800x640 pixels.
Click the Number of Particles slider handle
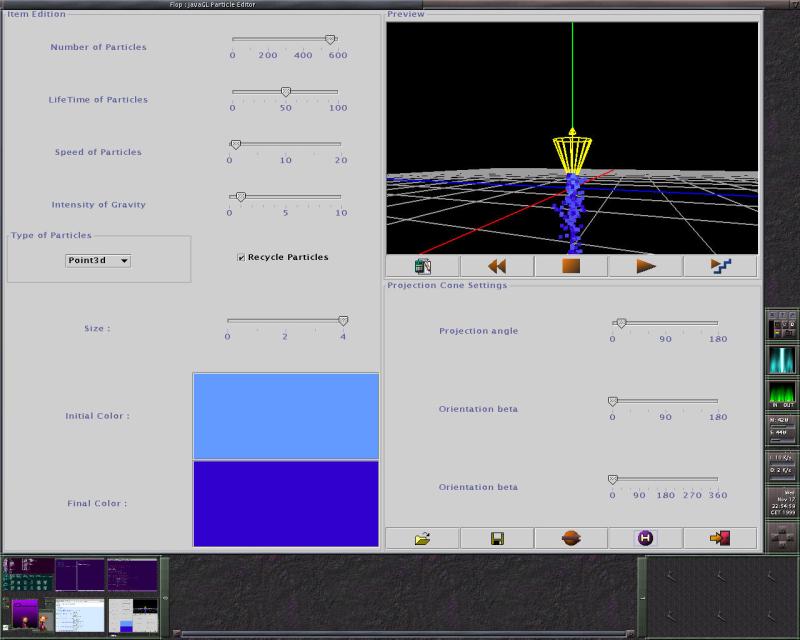[330, 40]
